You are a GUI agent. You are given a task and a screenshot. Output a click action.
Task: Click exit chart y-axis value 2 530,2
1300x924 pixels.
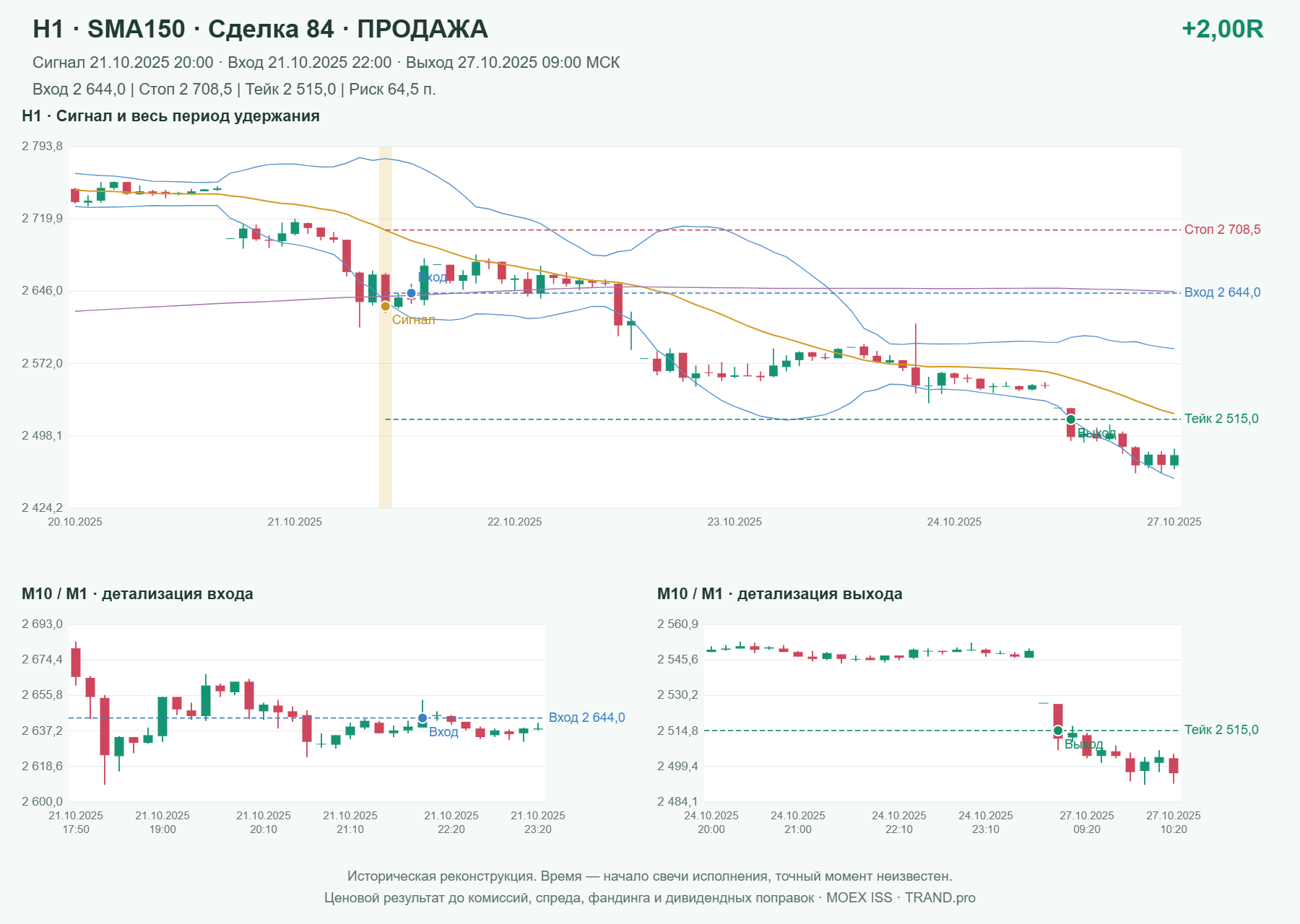[x=677, y=695]
